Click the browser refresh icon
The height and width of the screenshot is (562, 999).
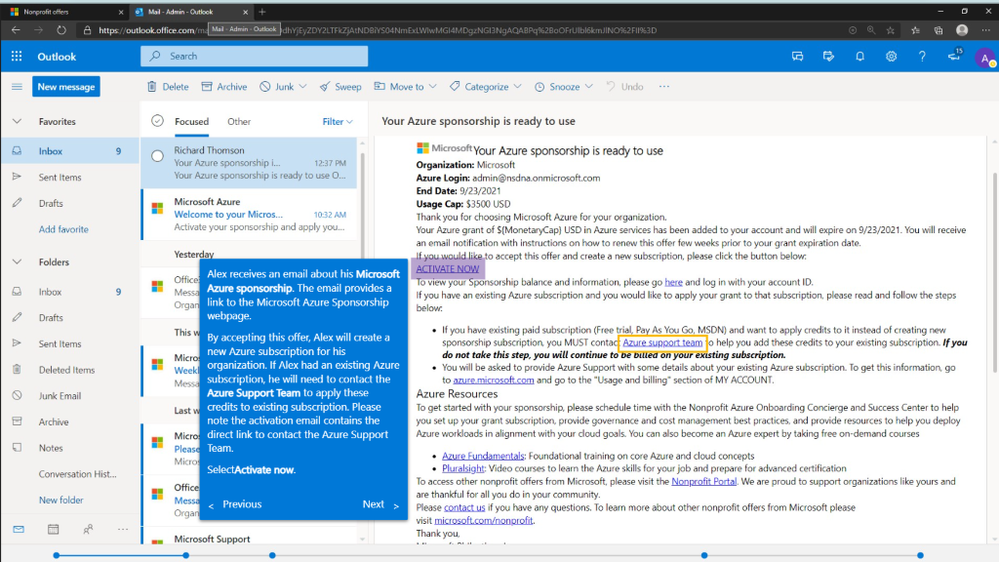click(x=61, y=30)
